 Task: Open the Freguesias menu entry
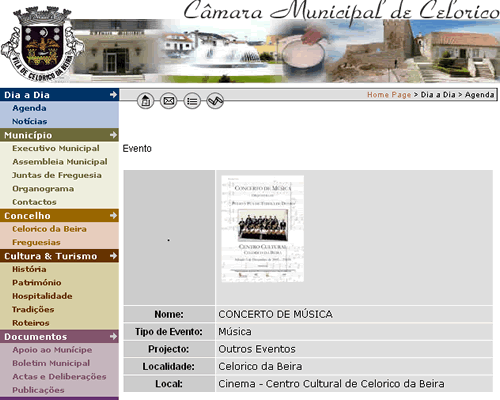(x=36, y=242)
